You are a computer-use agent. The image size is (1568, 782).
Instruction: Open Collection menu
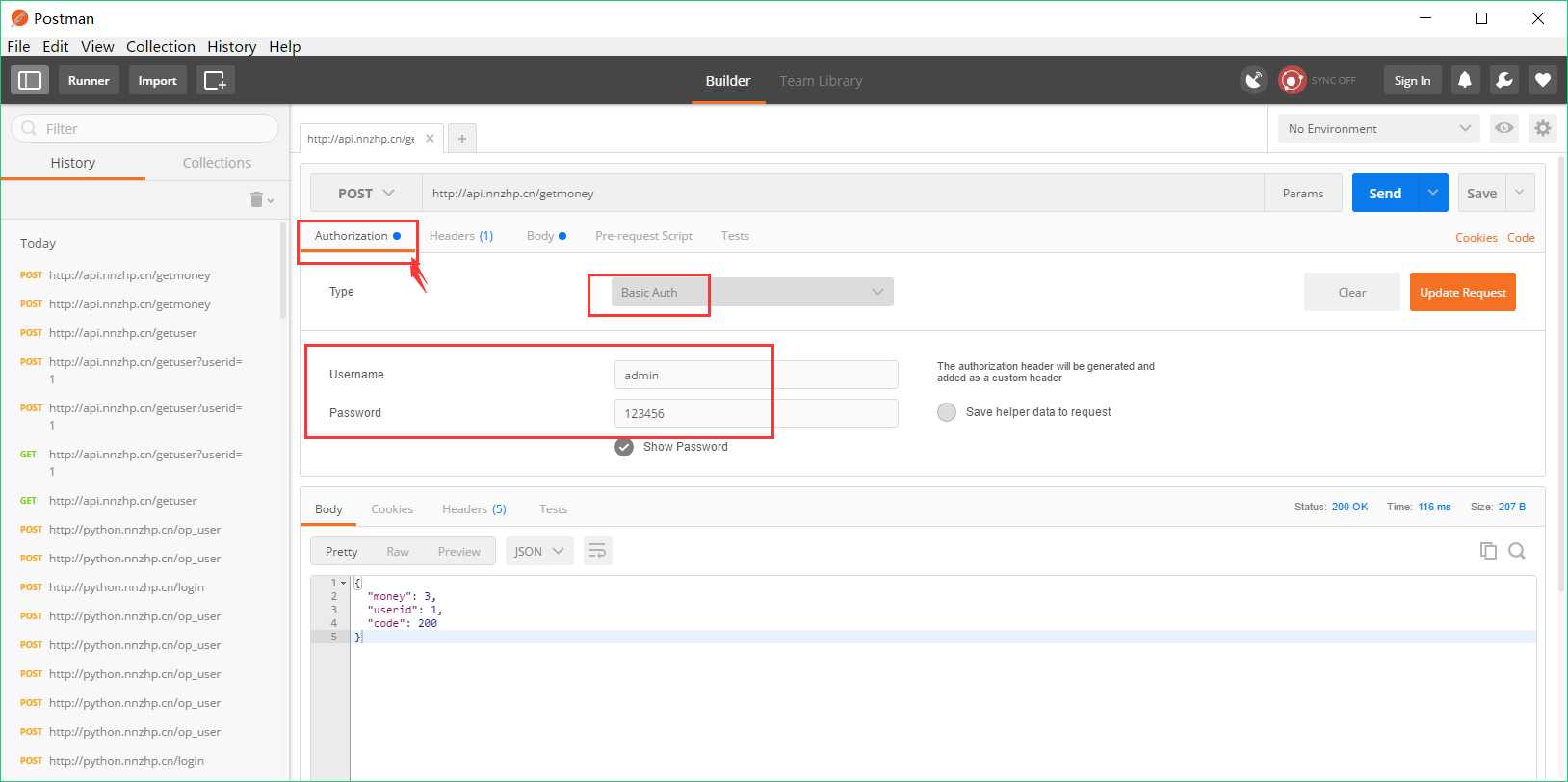161,46
